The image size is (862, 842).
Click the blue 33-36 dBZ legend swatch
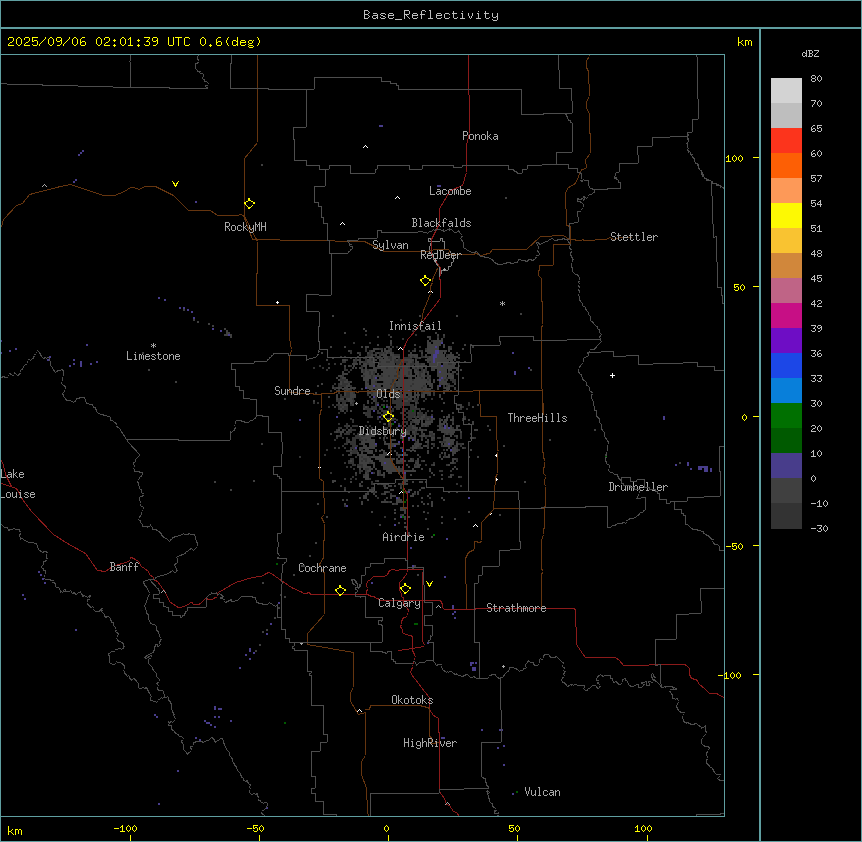click(786, 365)
